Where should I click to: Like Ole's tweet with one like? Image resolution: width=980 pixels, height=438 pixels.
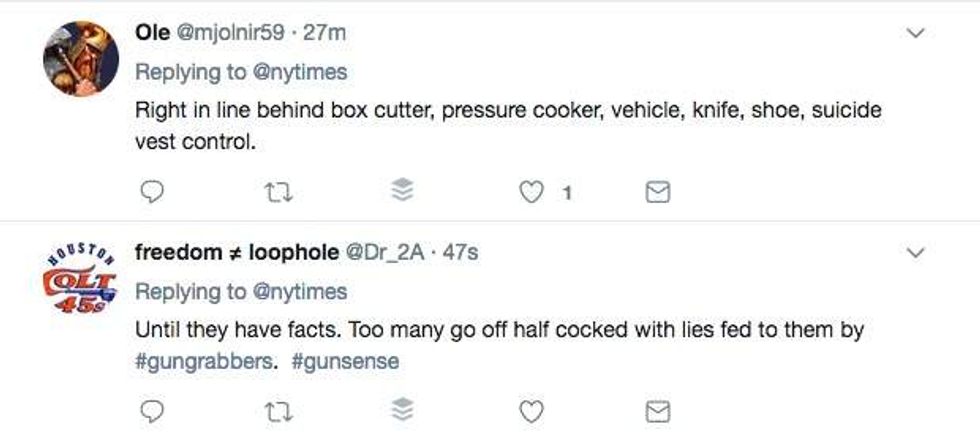[533, 192]
